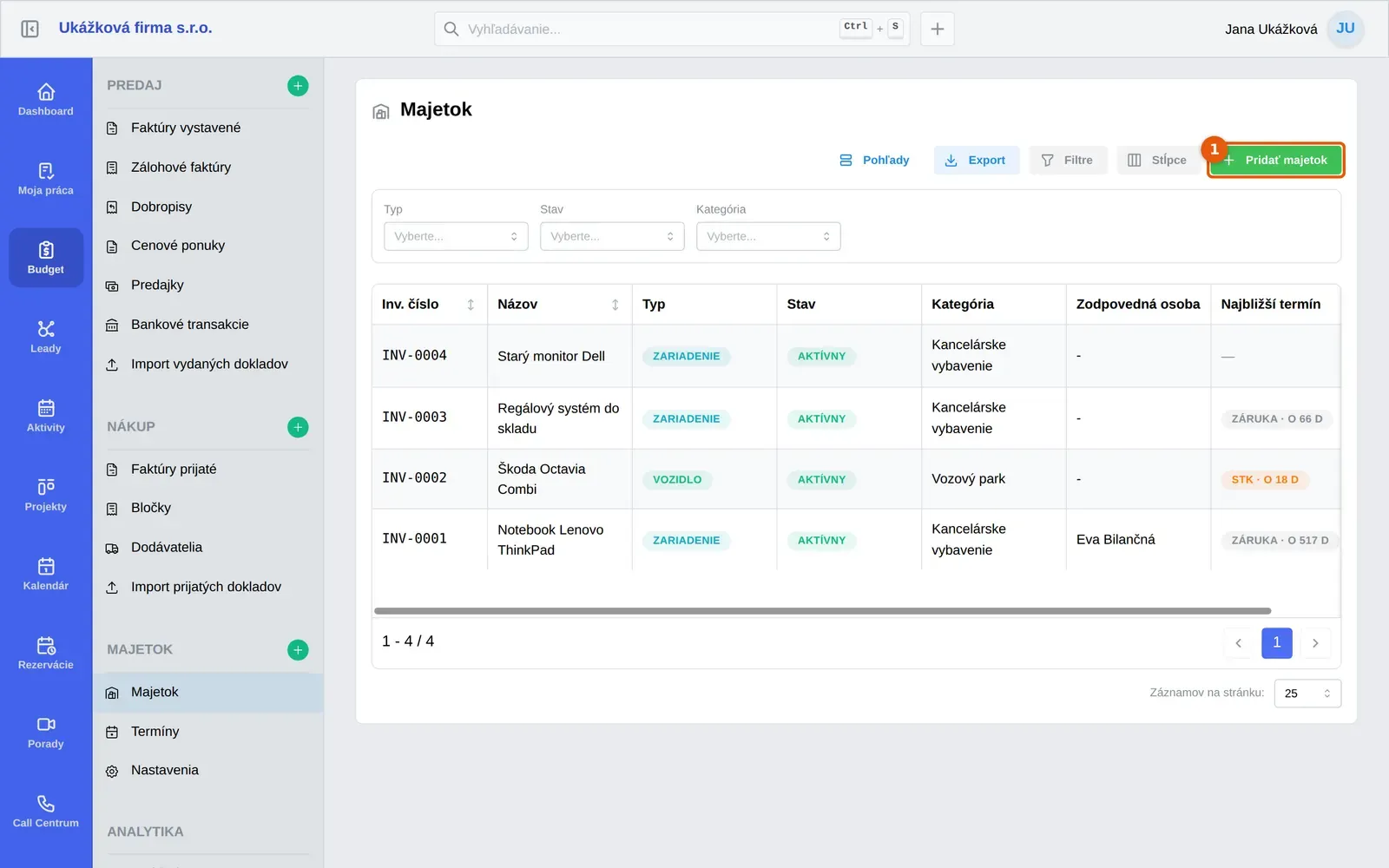Viewport: 1389px width, 868px height.
Task: Click the Stĺpce columns button
Action: click(1157, 161)
